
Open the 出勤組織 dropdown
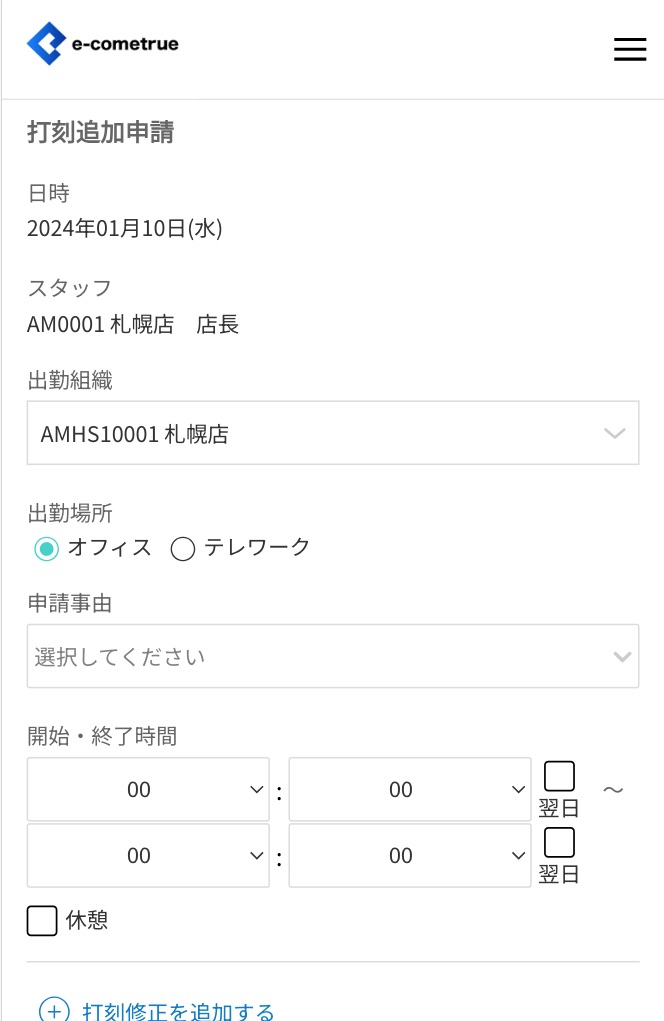332,433
